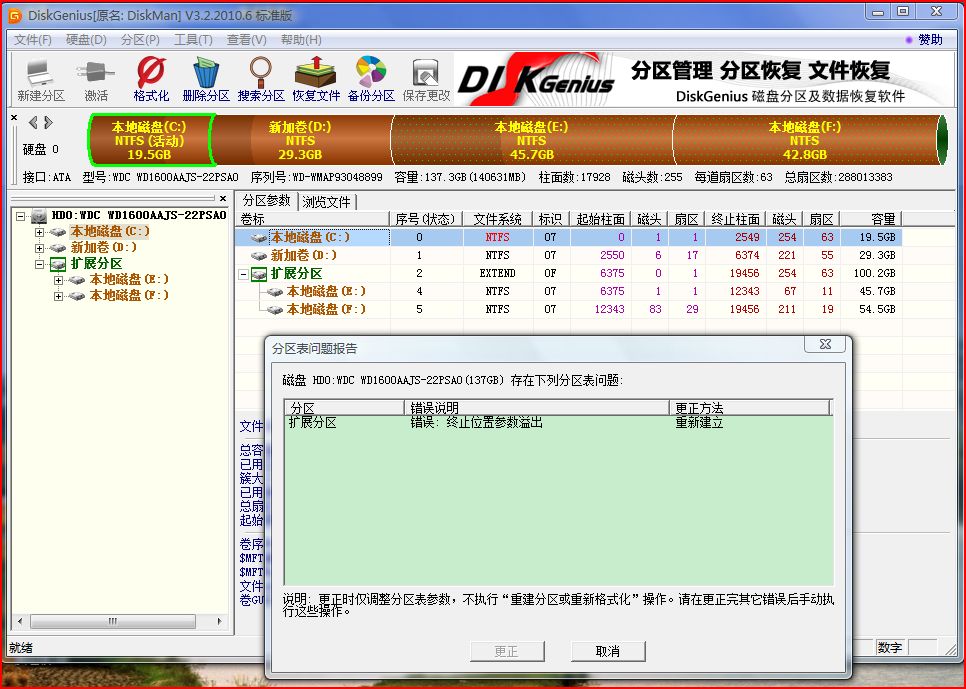966x689 pixels.
Task: Open the 分区(P) menu
Action: pyautogui.click(x=140, y=40)
